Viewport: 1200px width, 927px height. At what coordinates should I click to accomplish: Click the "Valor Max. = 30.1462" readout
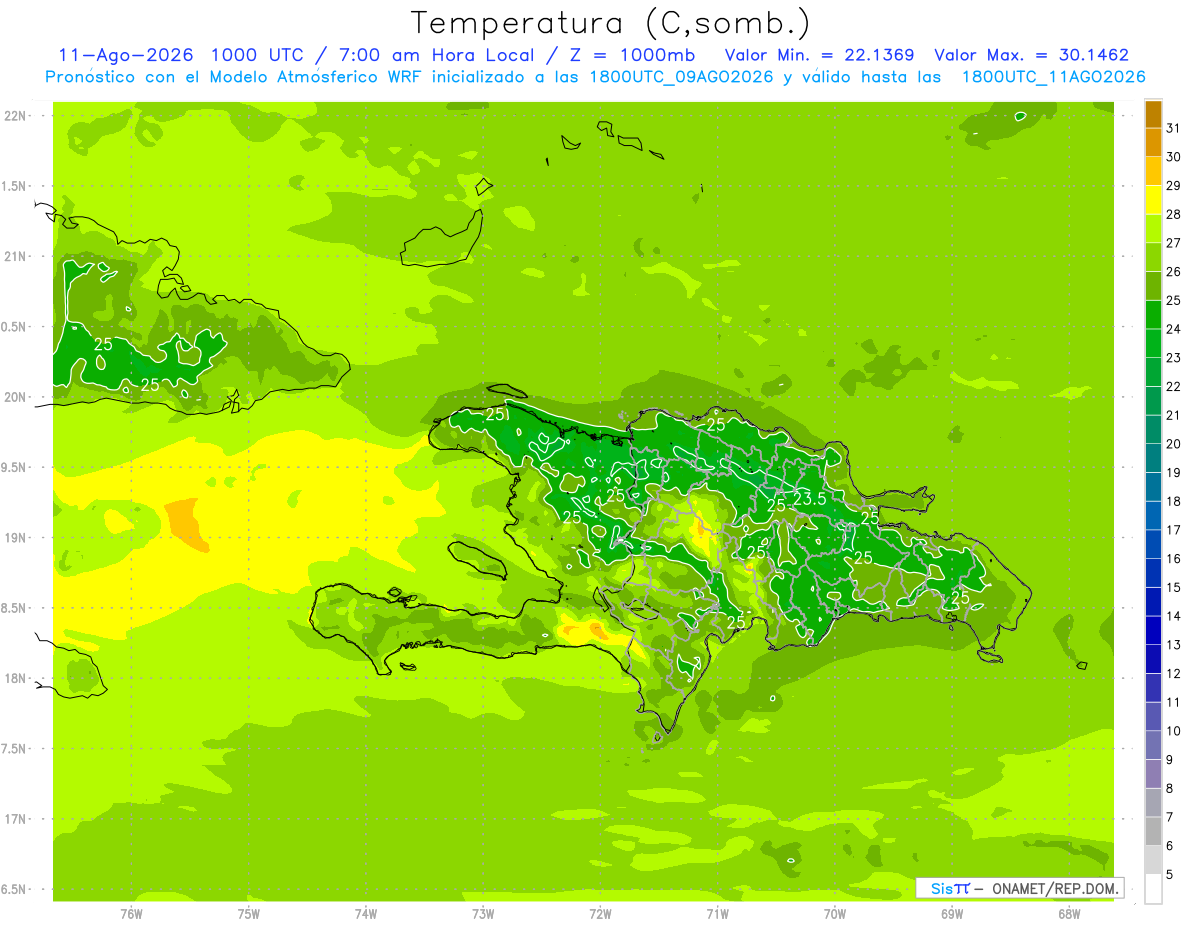[1031, 55]
